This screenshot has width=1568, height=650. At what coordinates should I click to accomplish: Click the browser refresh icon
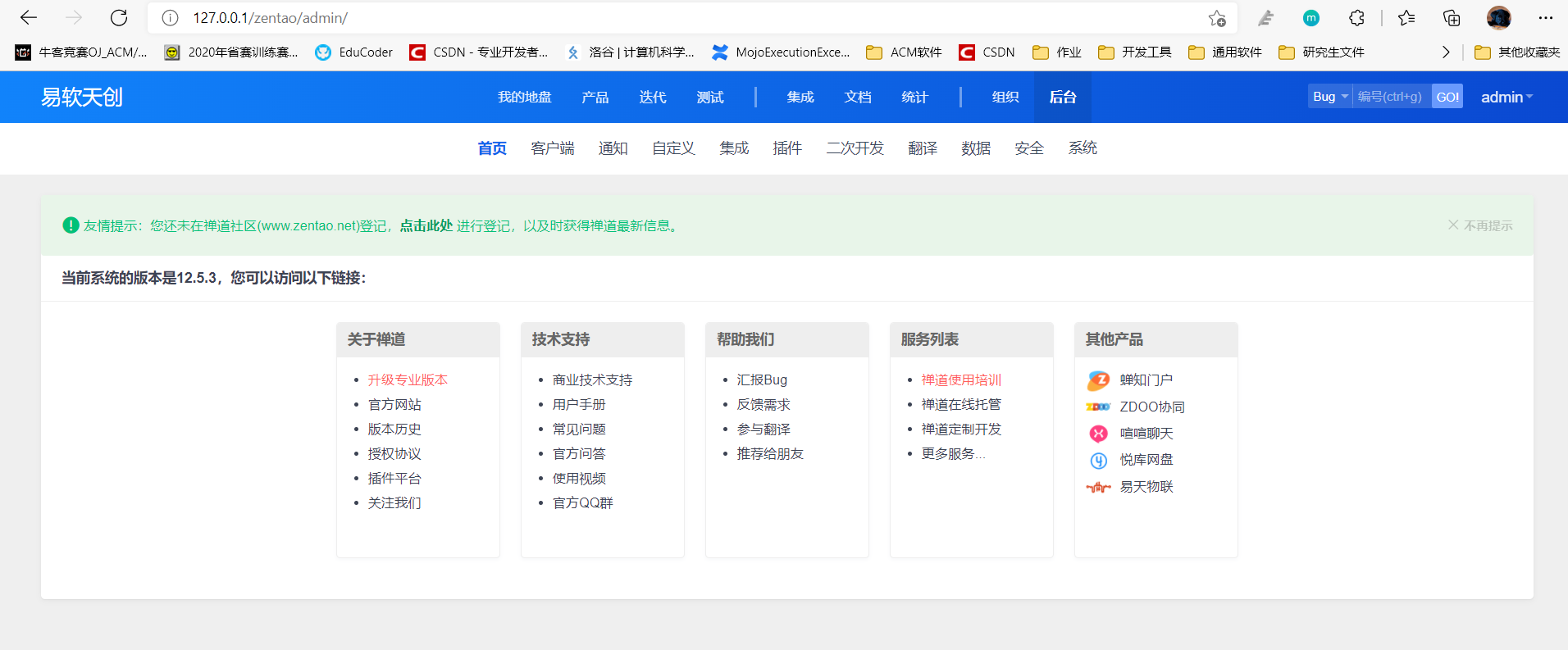coord(119,18)
